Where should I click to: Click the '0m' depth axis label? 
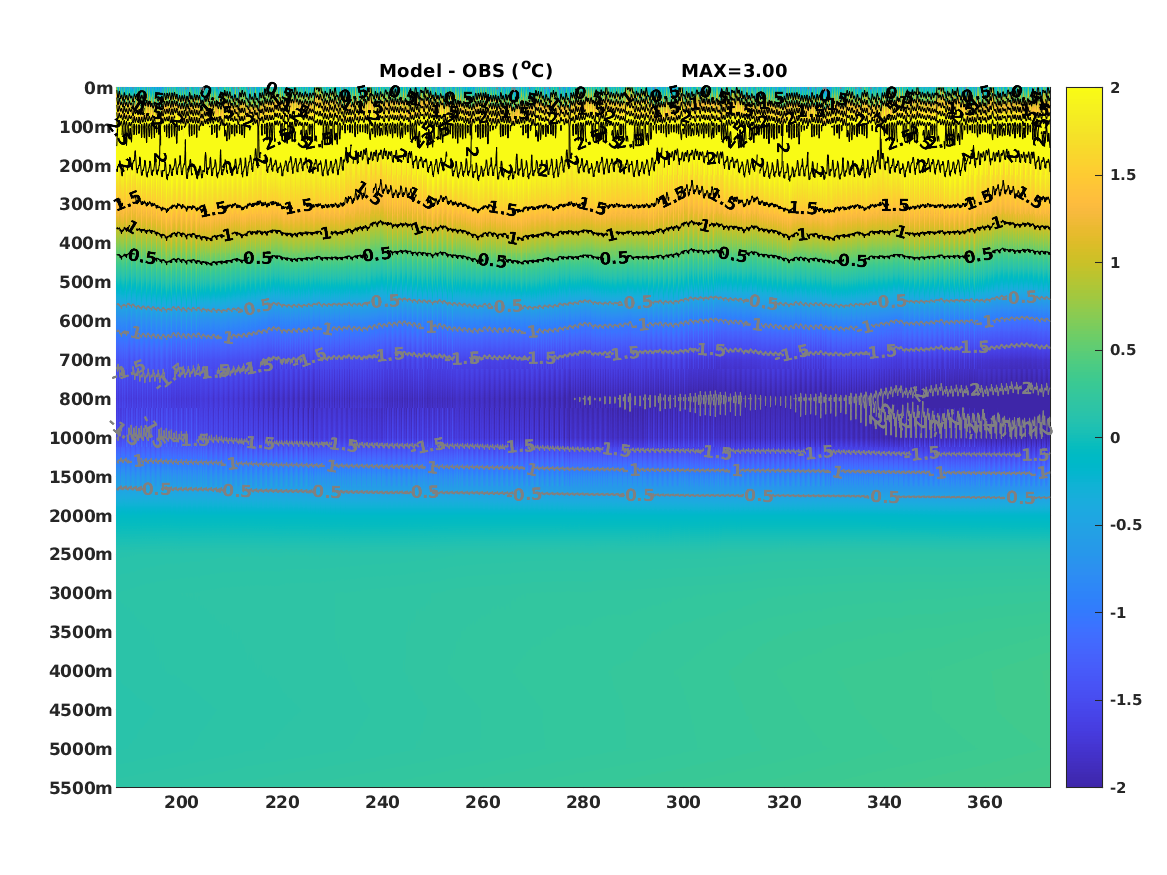click(98, 89)
